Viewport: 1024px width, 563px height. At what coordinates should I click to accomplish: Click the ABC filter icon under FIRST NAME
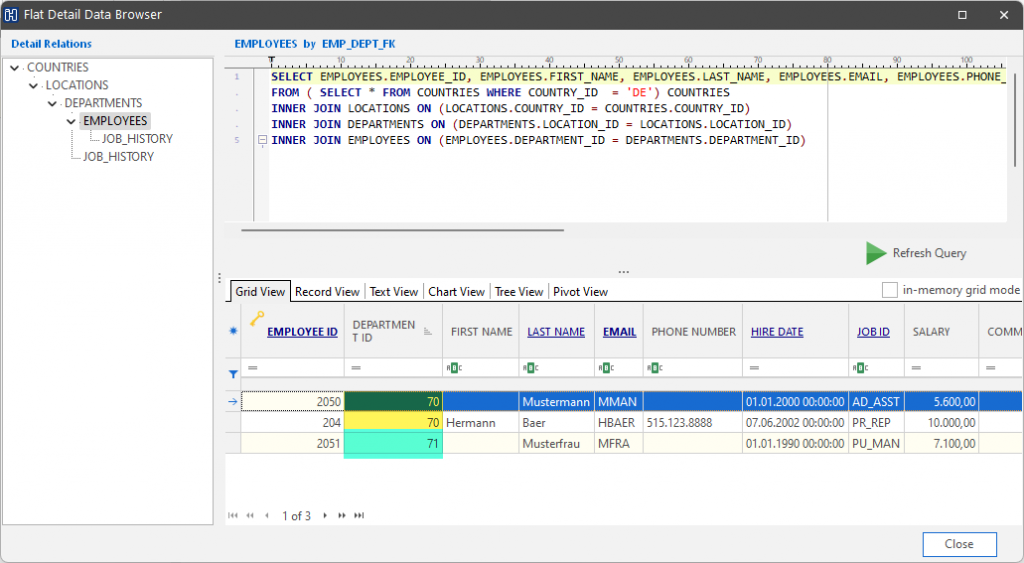(454, 368)
